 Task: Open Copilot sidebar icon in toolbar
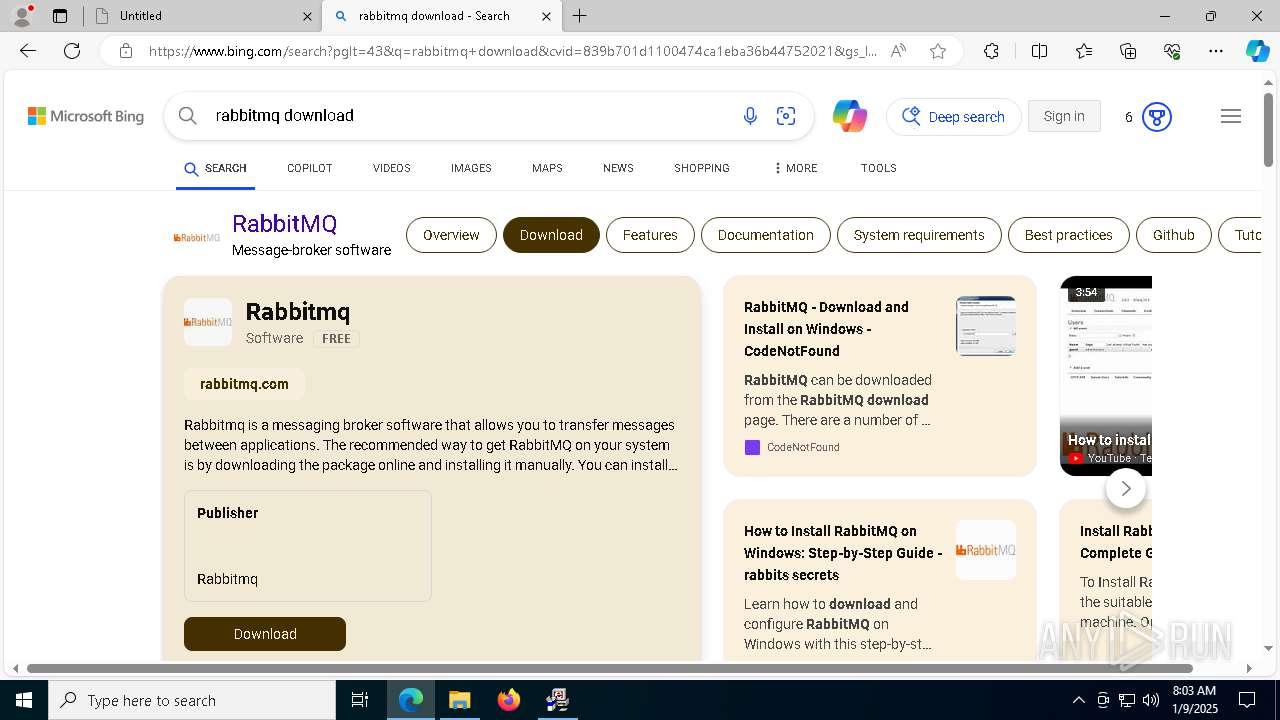(1257, 51)
